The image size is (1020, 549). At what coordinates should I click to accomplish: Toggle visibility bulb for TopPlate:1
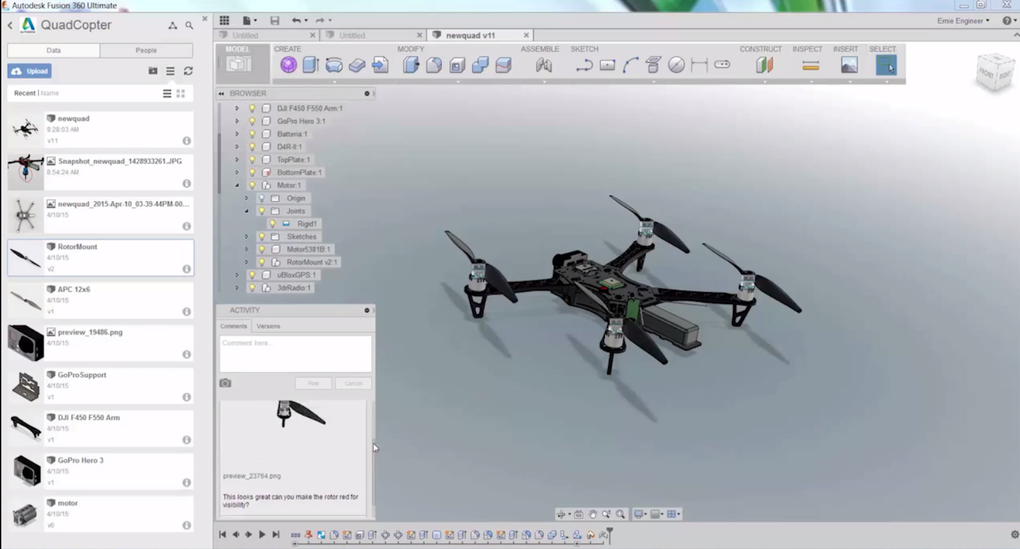point(252,160)
